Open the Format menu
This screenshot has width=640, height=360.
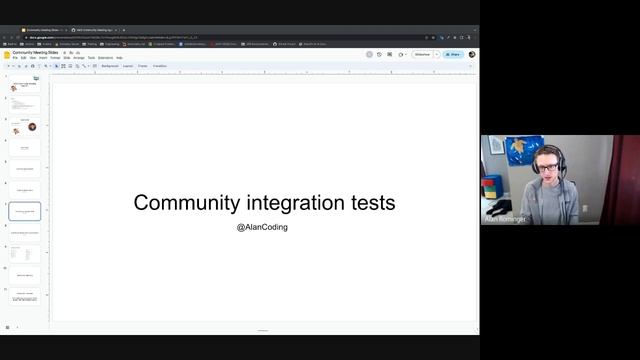(55, 58)
